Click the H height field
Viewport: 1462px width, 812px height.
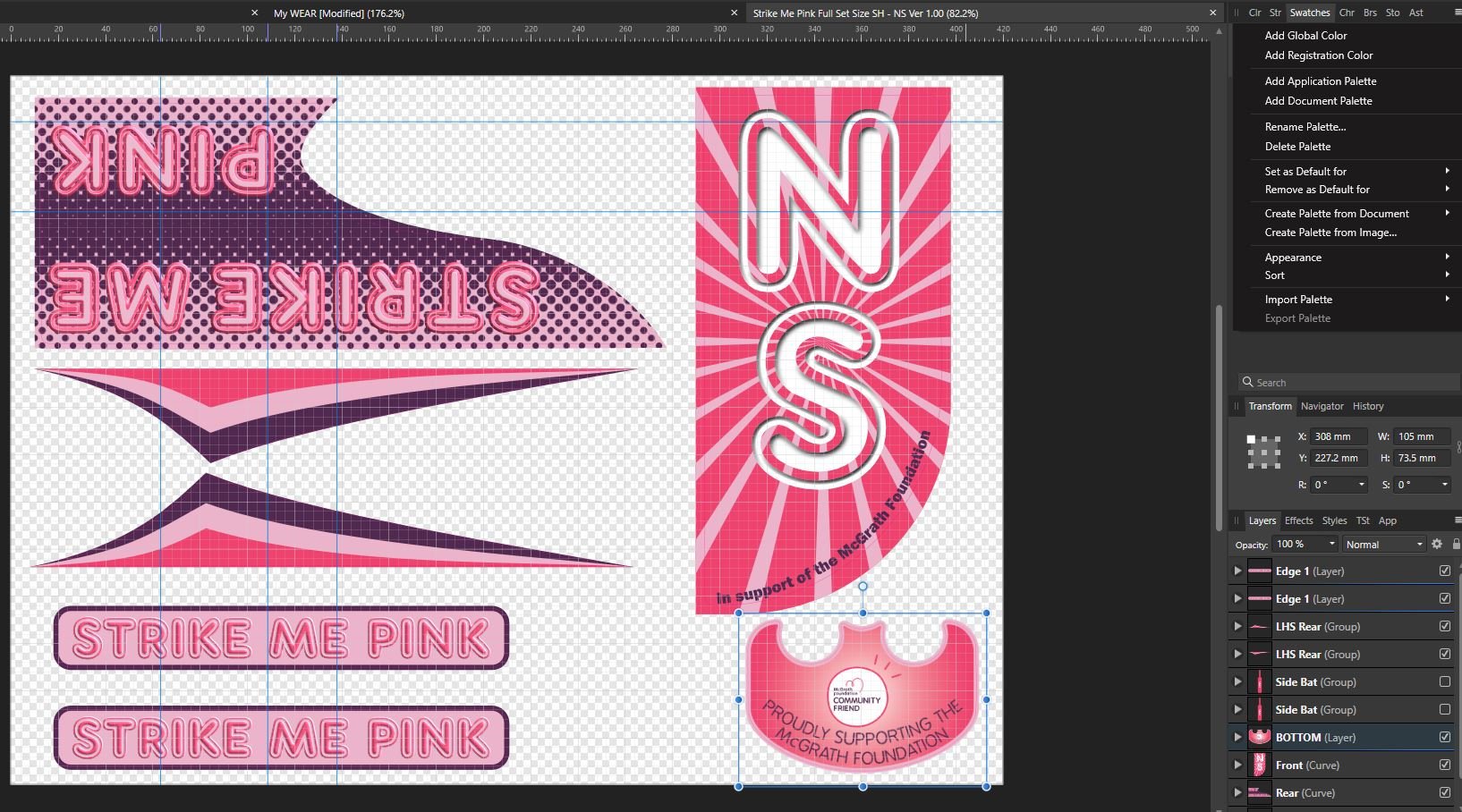click(x=1422, y=458)
